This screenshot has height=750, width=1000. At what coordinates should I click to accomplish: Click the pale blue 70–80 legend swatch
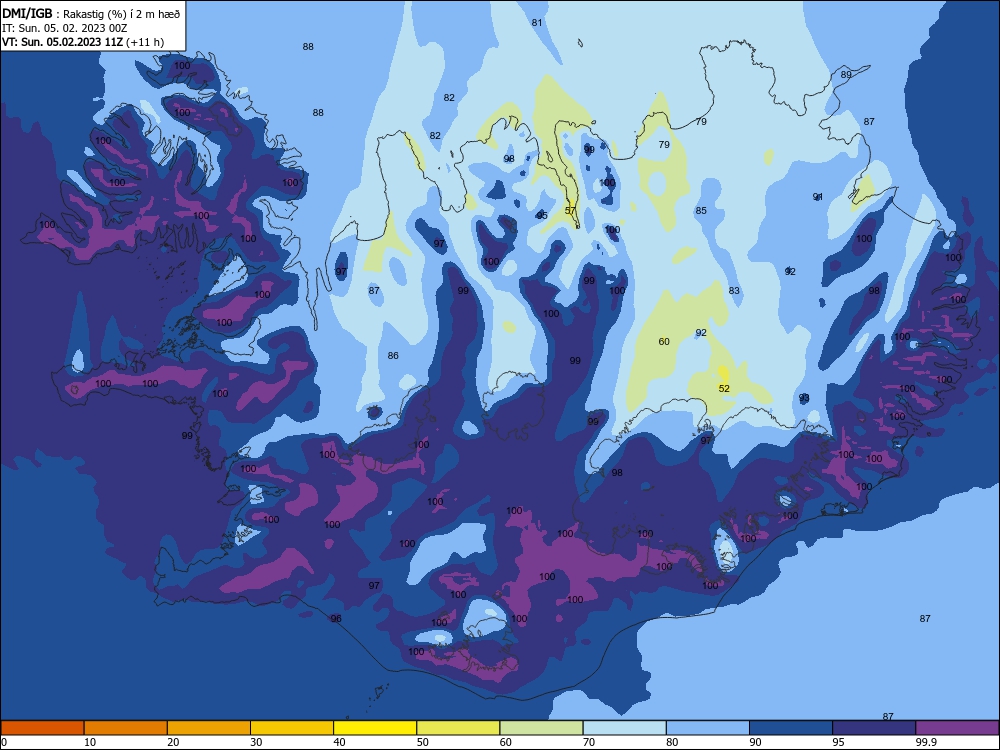(x=625, y=728)
